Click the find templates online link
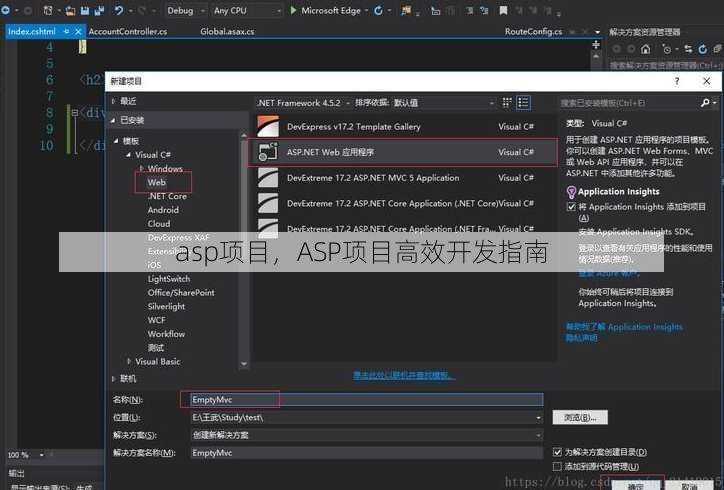Viewport: 724px width, 490px height. [404, 375]
